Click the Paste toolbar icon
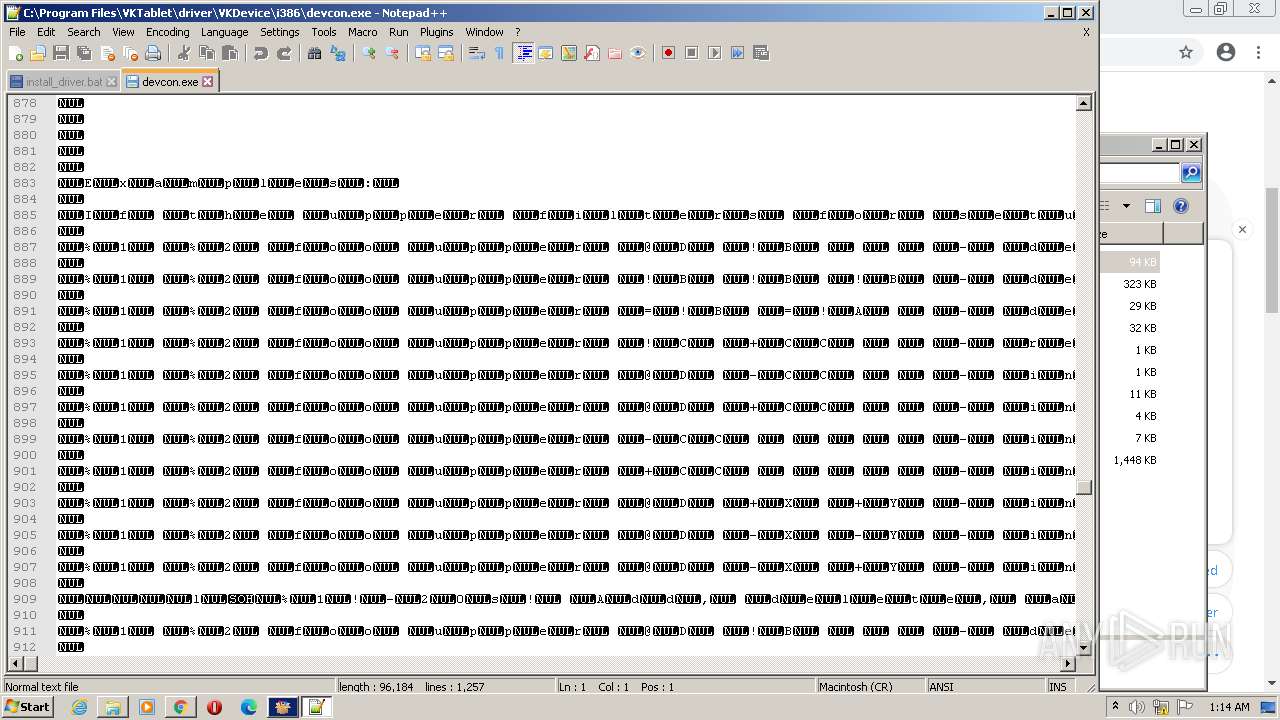 coord(229,53)
